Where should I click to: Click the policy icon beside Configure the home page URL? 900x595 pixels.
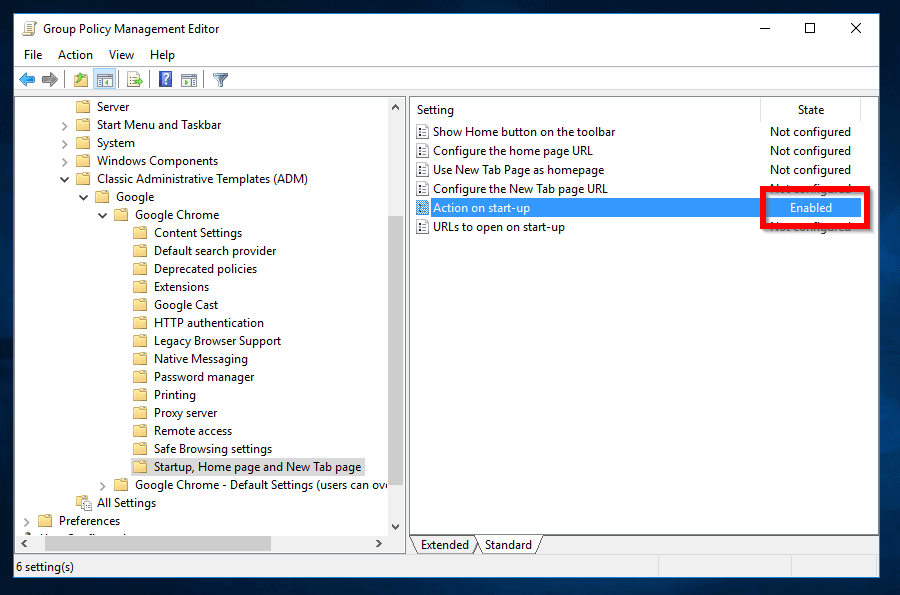pyautogui.click(x=422, y=151)
